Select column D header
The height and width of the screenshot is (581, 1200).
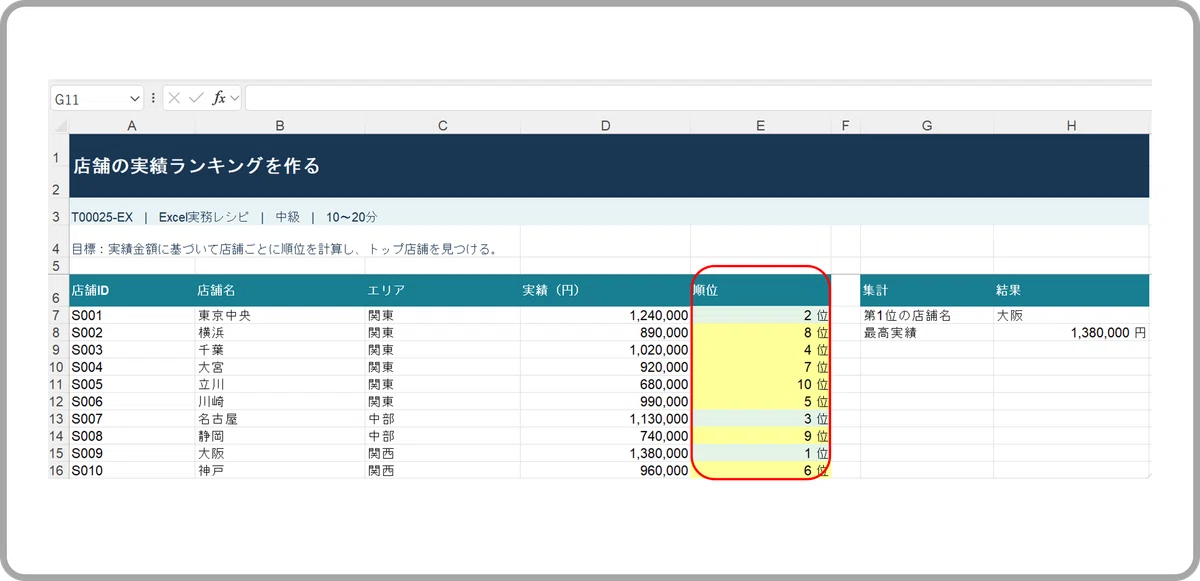(x=605, y=126)
